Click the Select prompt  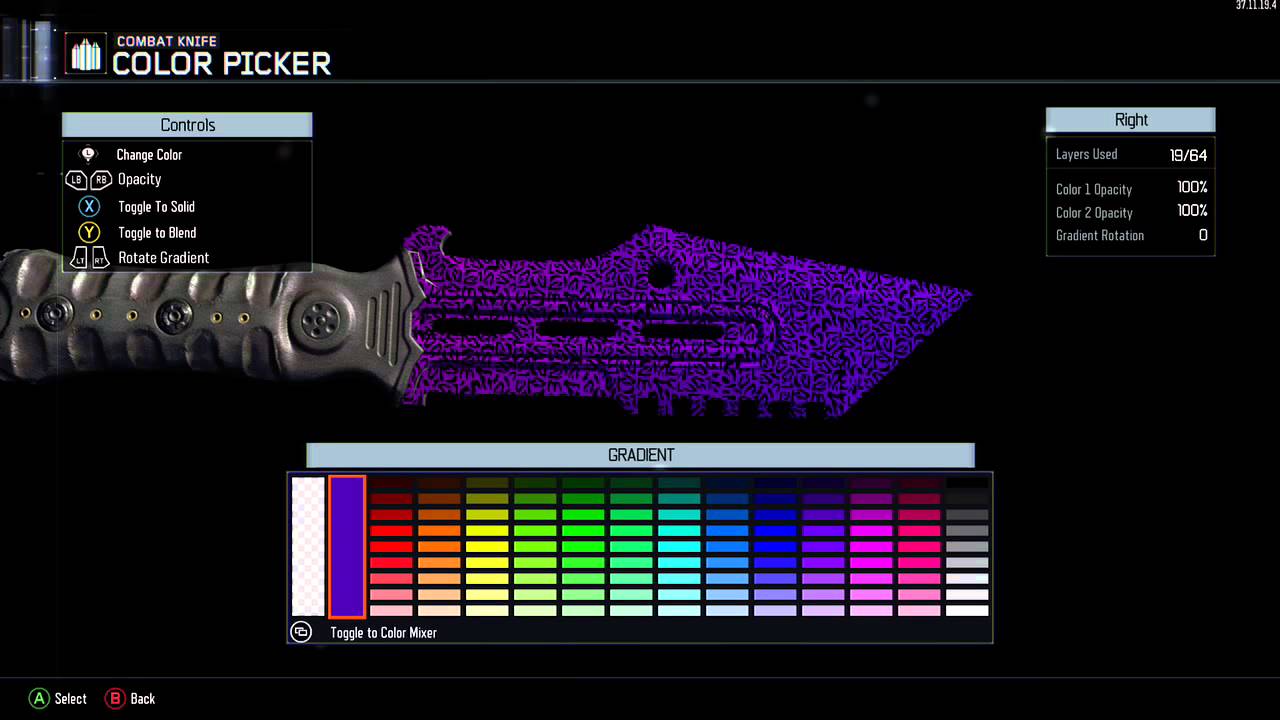[70, 699]
